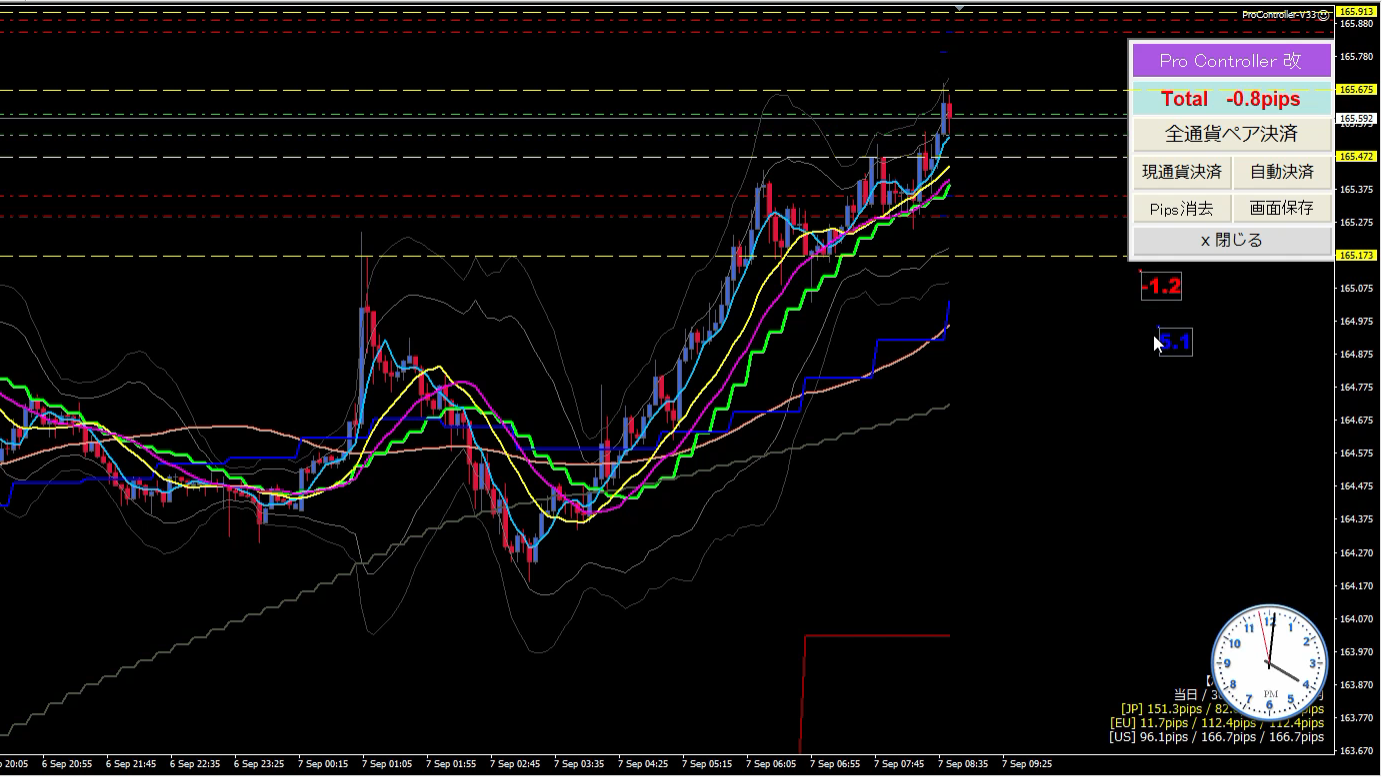Click the Total -0.8pips display
Viewport: 1382px width, 777px height.
click(1231, 99)
